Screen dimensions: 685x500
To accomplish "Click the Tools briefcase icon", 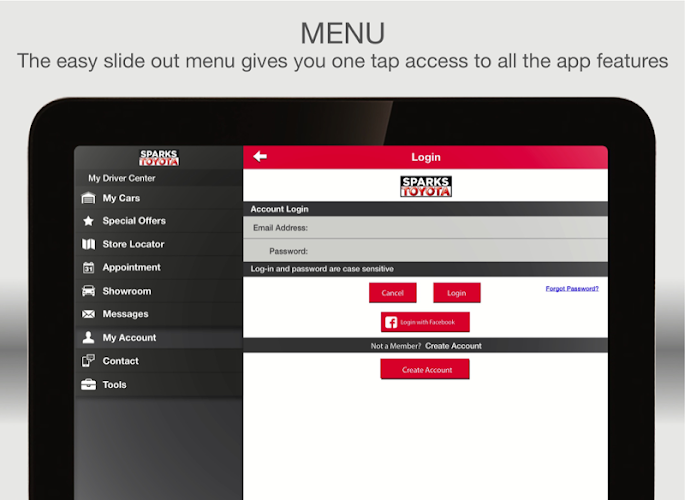I will click(88, 384).
